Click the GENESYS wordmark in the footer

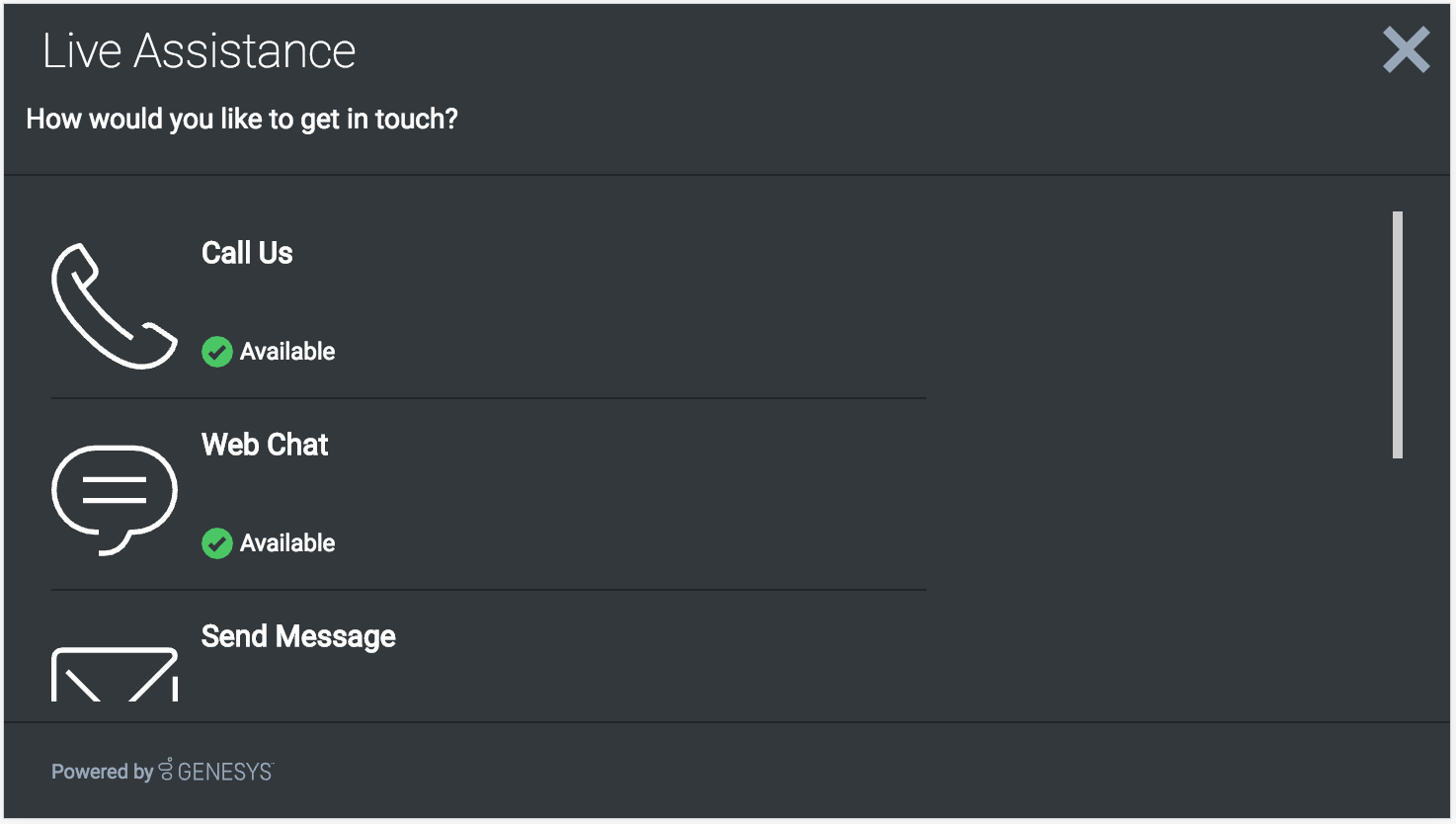pos(225,772)
